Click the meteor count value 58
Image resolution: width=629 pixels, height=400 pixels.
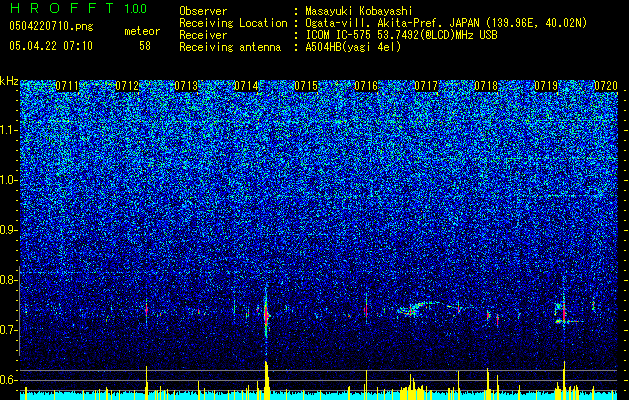click(x=145, y=46)
